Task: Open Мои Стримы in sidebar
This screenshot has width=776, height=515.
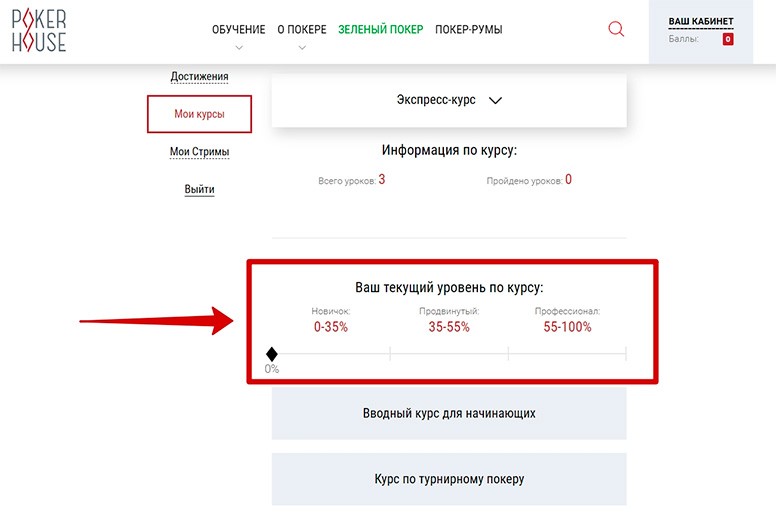Action: 199,152
